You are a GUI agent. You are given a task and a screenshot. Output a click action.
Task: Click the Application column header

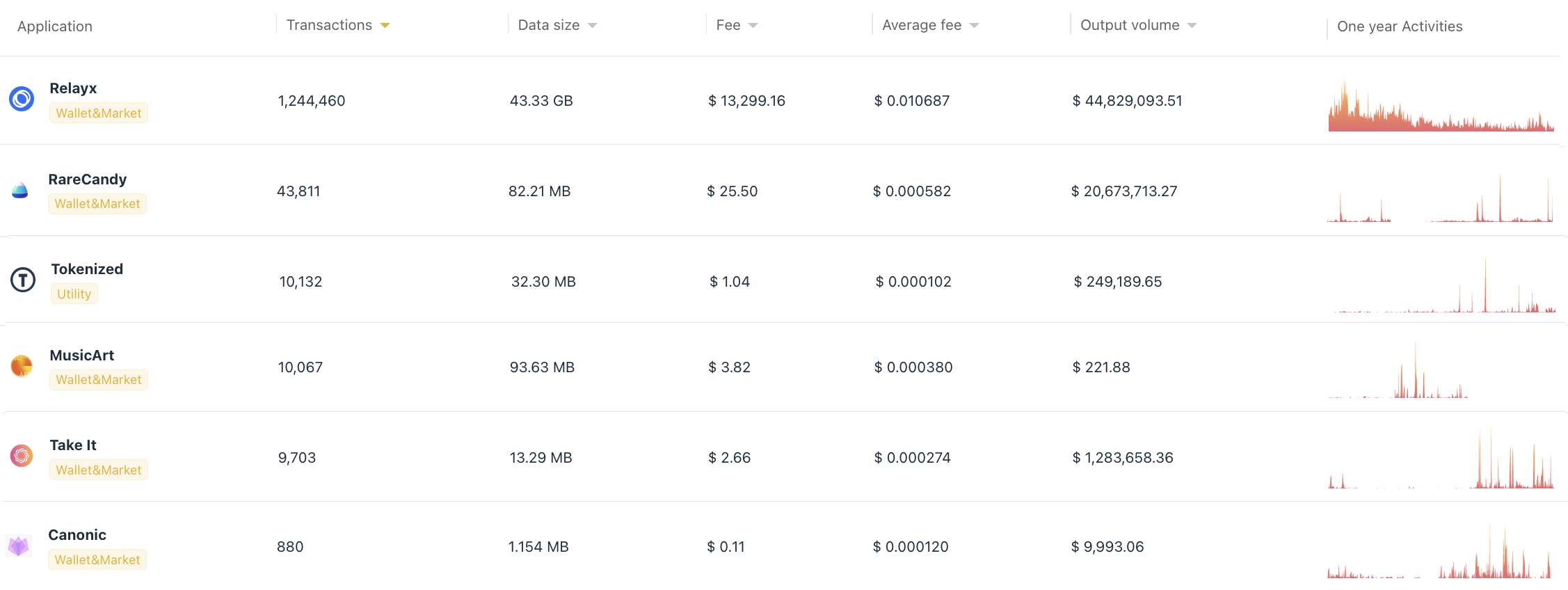(55, 26)
